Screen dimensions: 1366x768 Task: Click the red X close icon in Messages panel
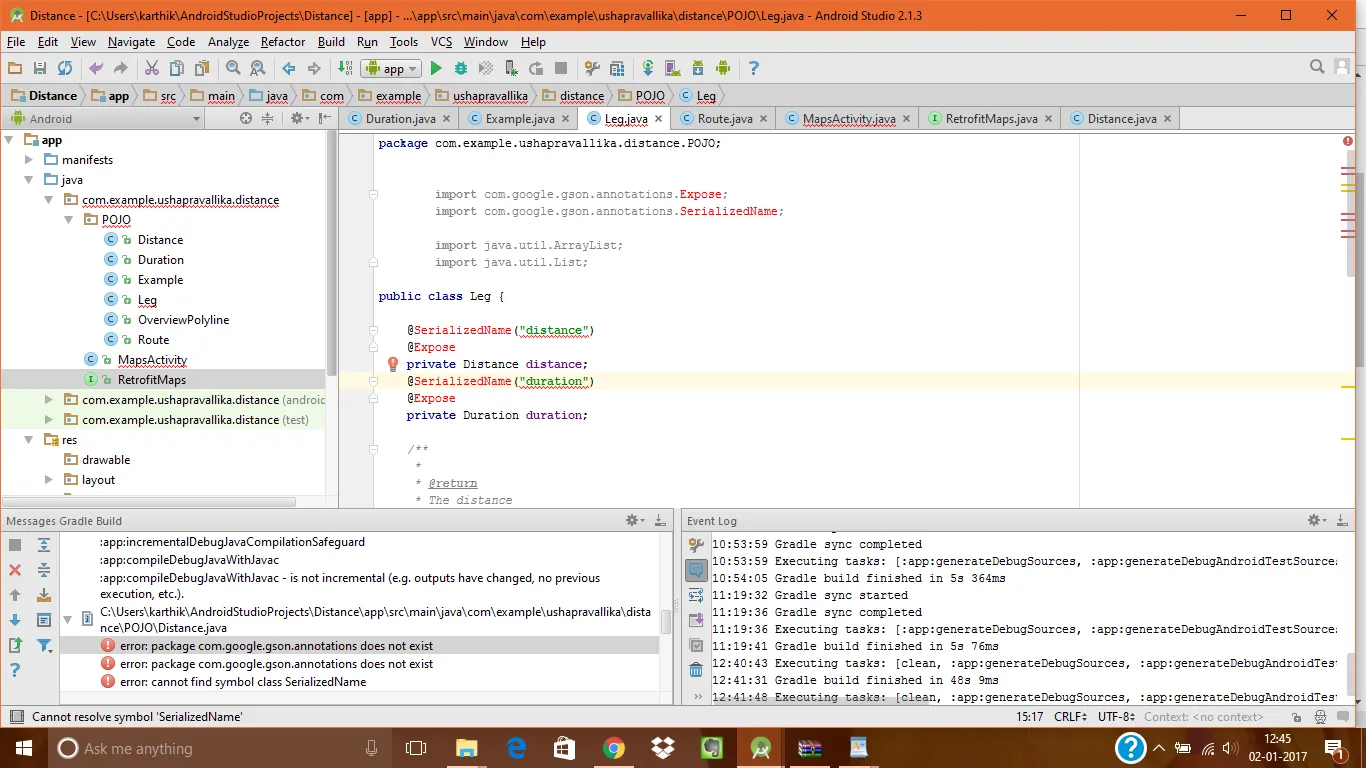click(x=15, y=570)
